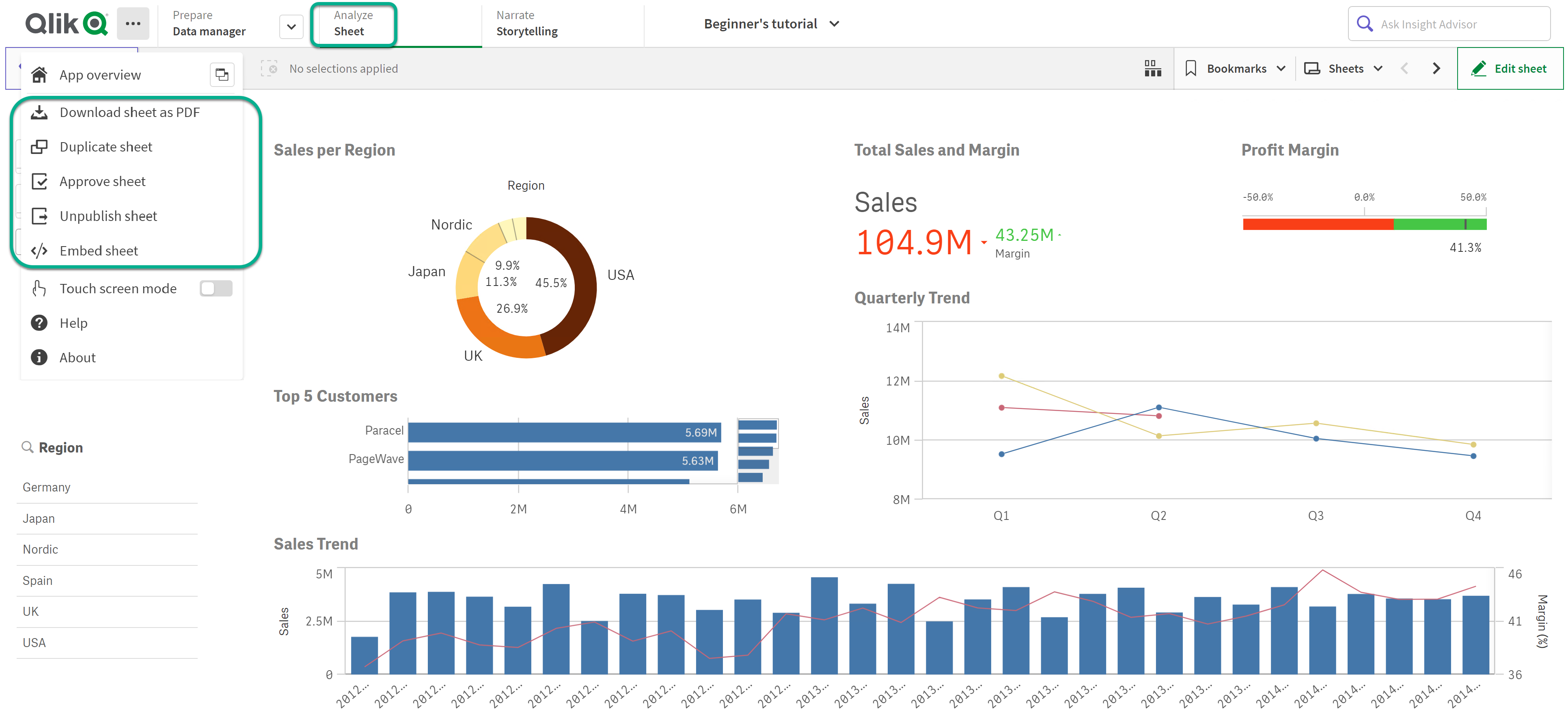Select the Analyze Sheet tab
Image resolution: width=1568 pixels, height=723 pixels.
(353, 22)
